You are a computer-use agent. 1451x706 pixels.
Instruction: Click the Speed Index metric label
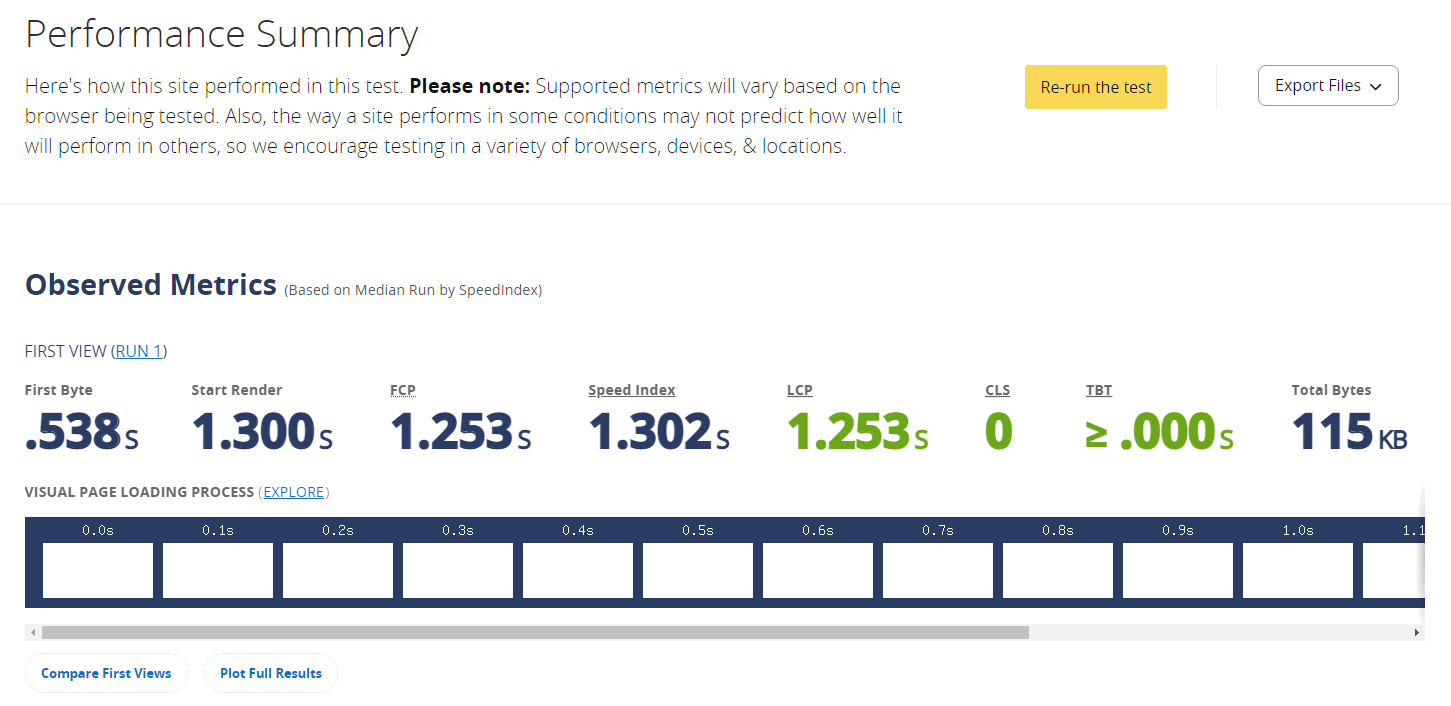point(632,390)
